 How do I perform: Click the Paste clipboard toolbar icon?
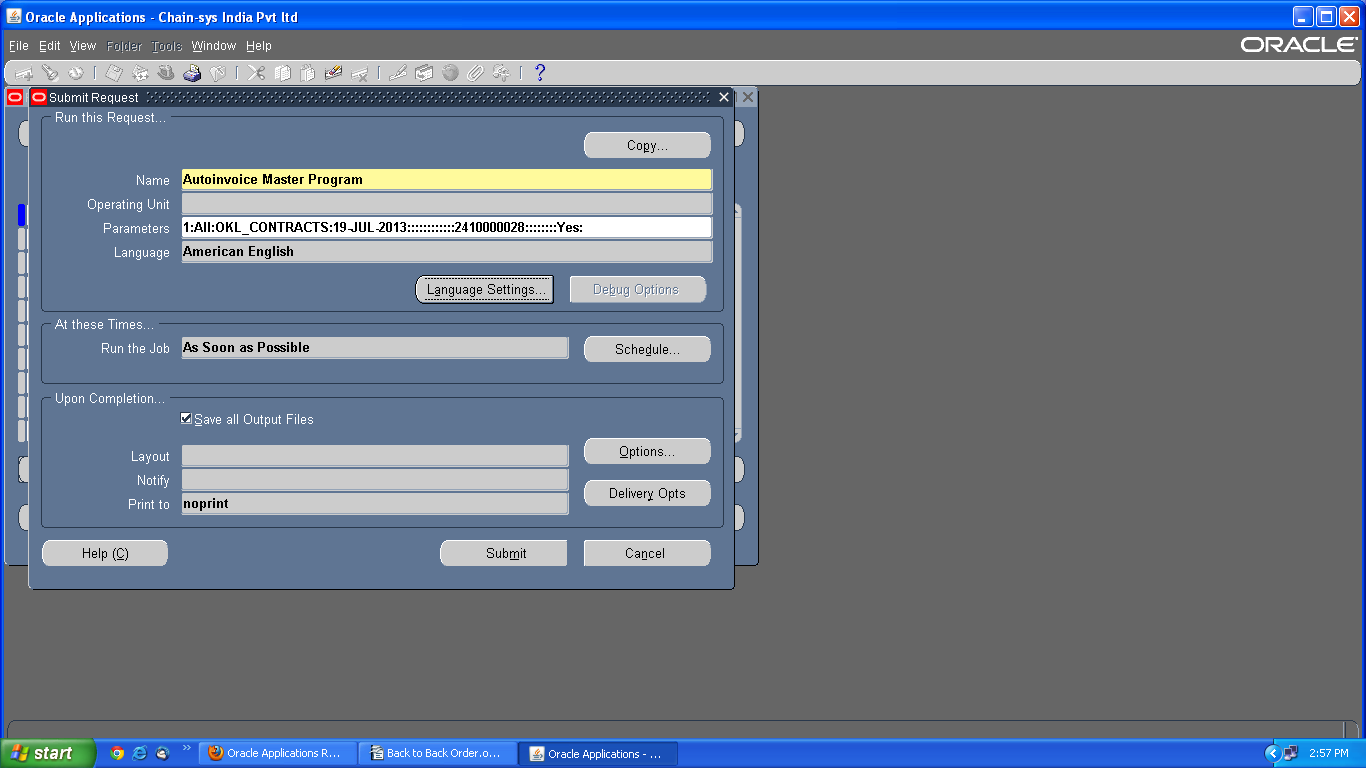(x=307, y=73)
